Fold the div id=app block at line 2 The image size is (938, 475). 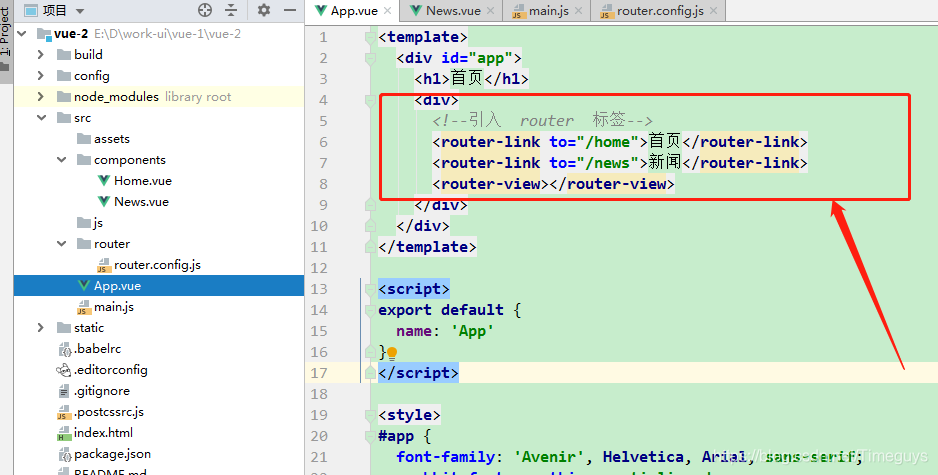tap(370, 58)
